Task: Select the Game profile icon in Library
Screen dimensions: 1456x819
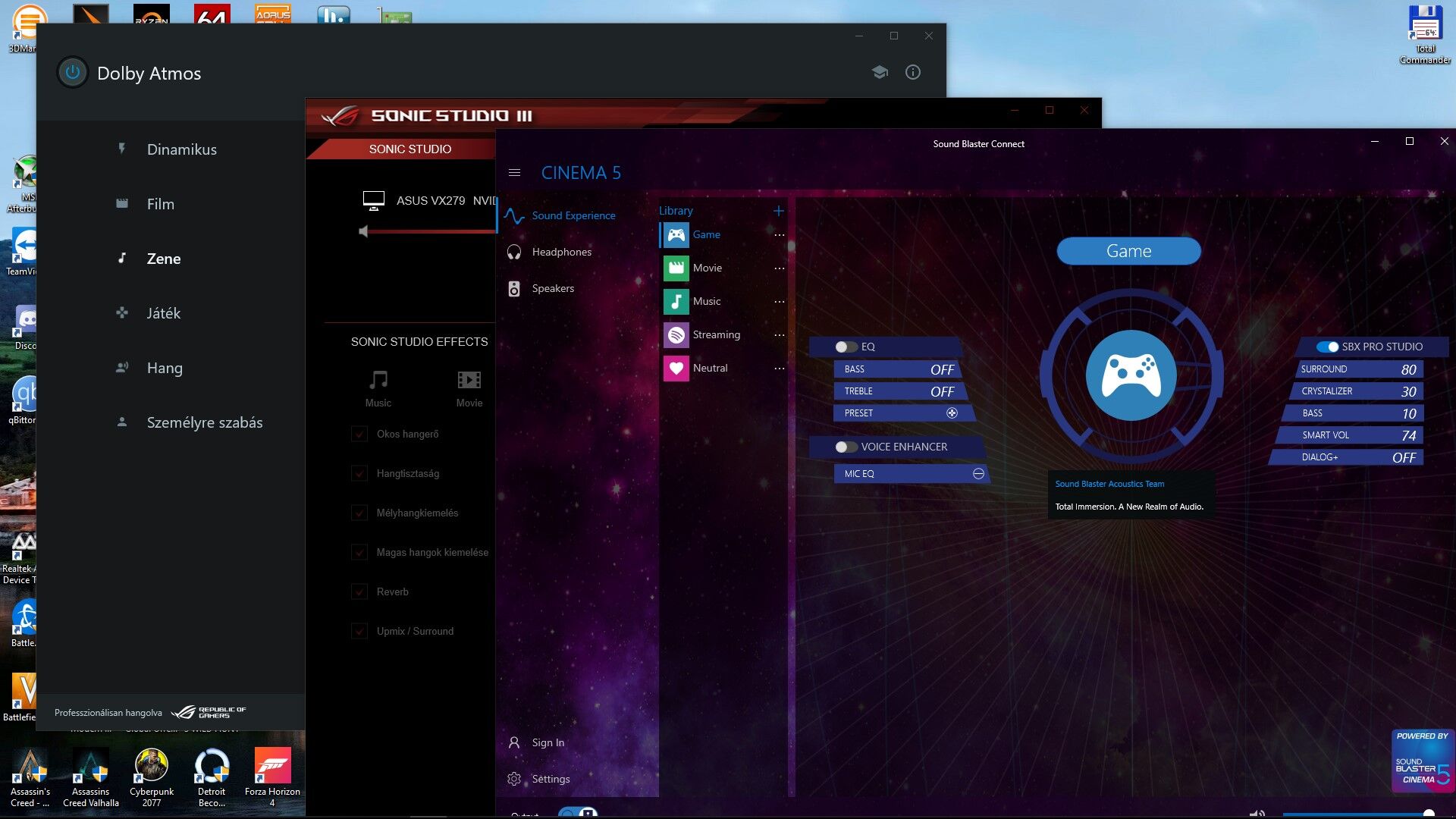Action: 676,234
